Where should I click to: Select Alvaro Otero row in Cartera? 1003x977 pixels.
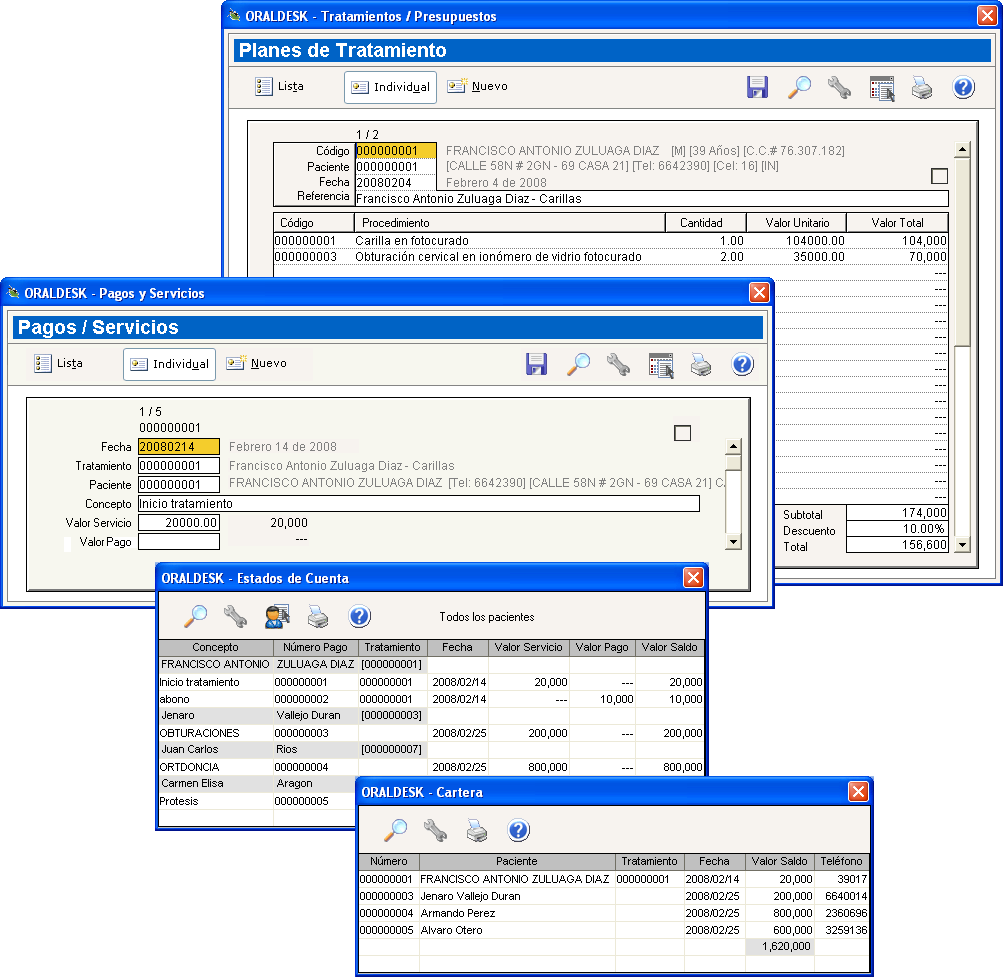[x=613, y=930]
